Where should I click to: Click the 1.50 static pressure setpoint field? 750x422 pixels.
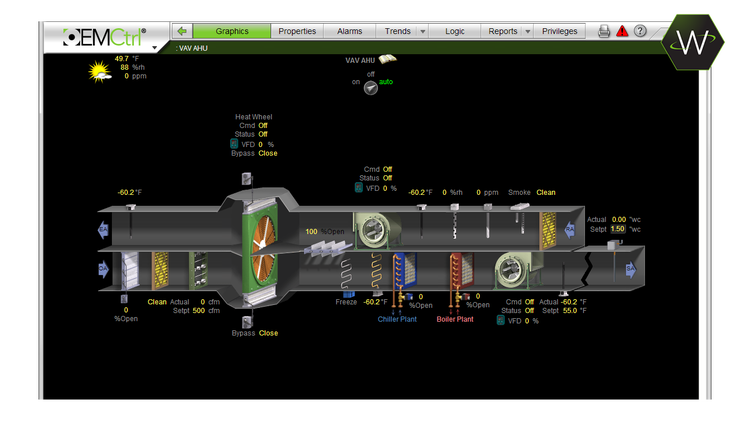coord(618,229)
